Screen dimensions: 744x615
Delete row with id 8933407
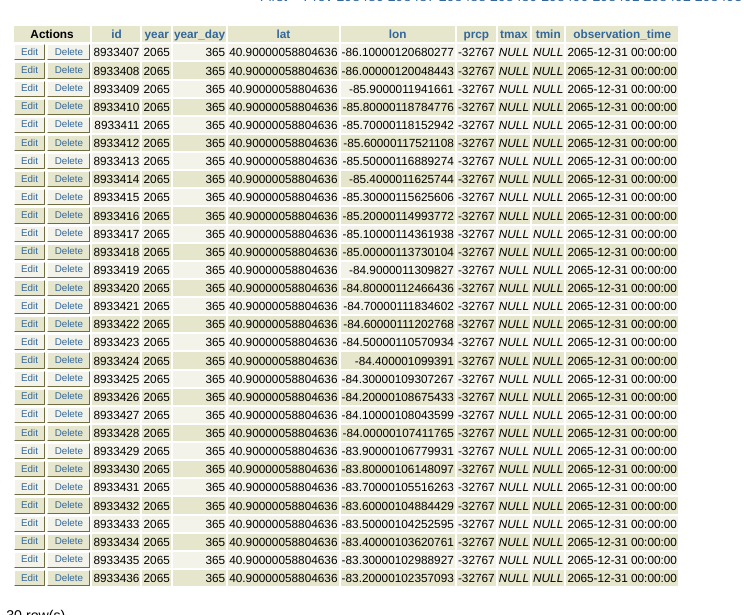[x=69, y=52]
